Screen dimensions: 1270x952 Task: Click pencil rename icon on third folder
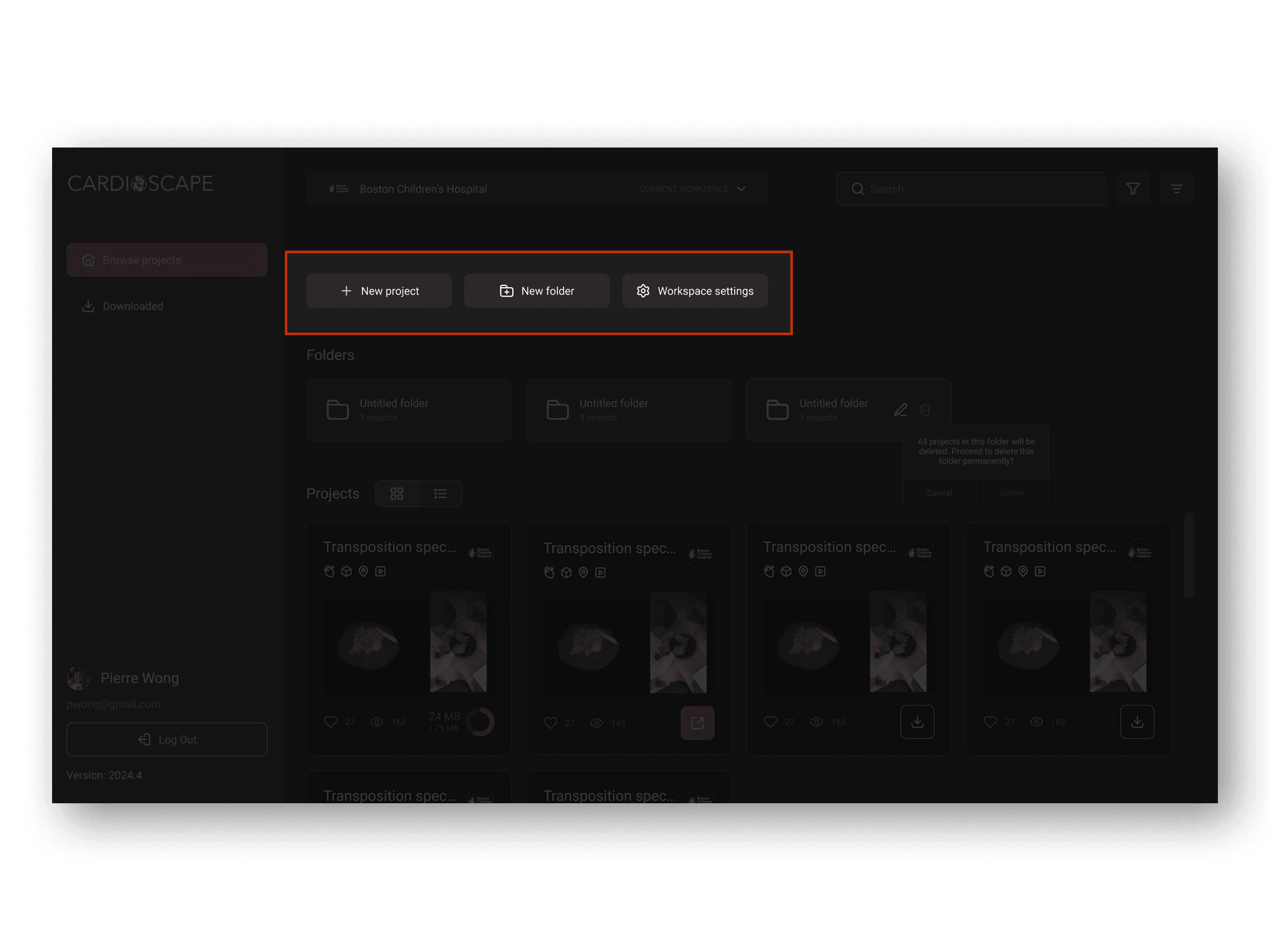click(x=900, y=410)
